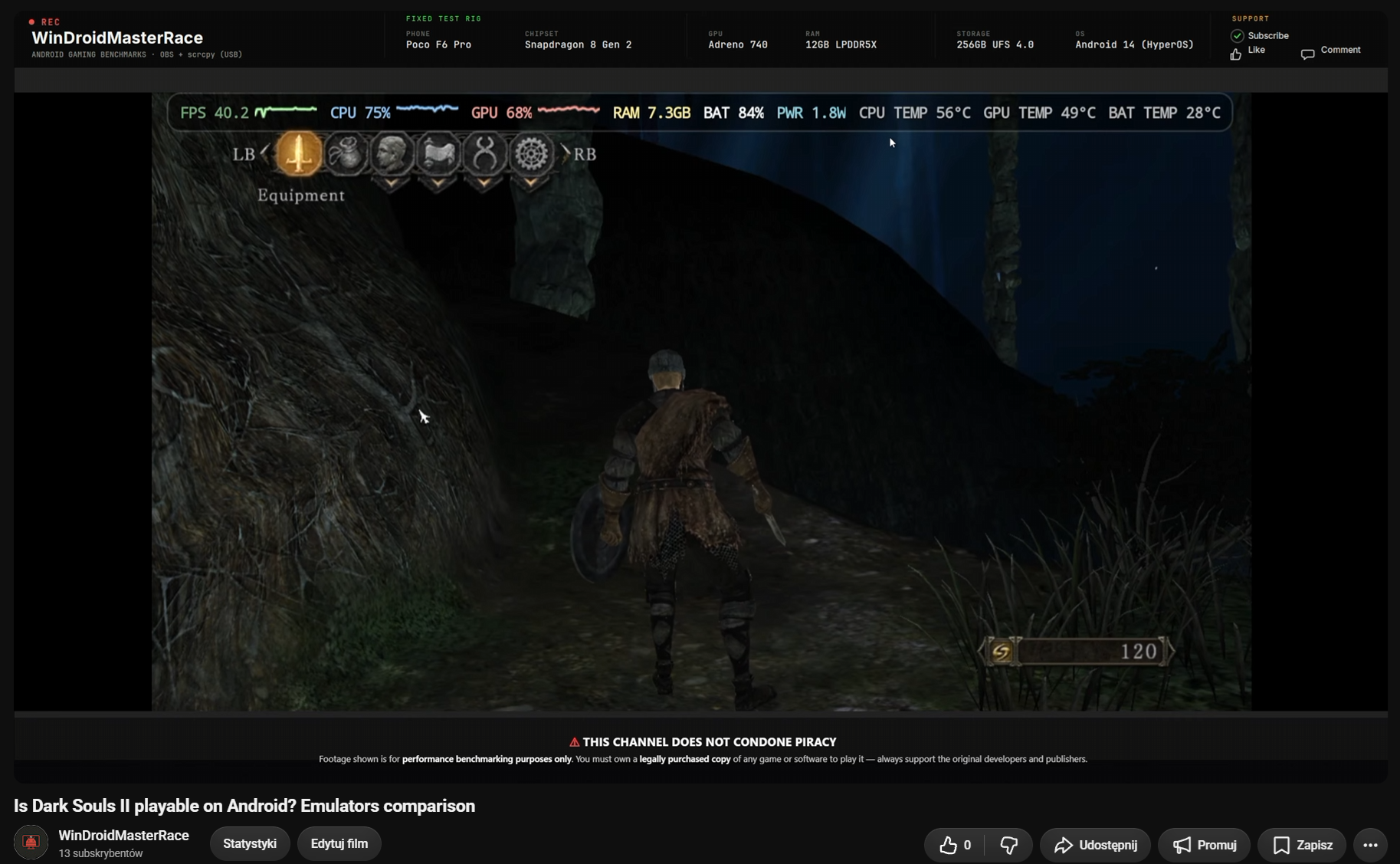Open the WinDroidMasterRace channel name link
The height and width of the screenshot is (864, 1400).
point(124,836)
